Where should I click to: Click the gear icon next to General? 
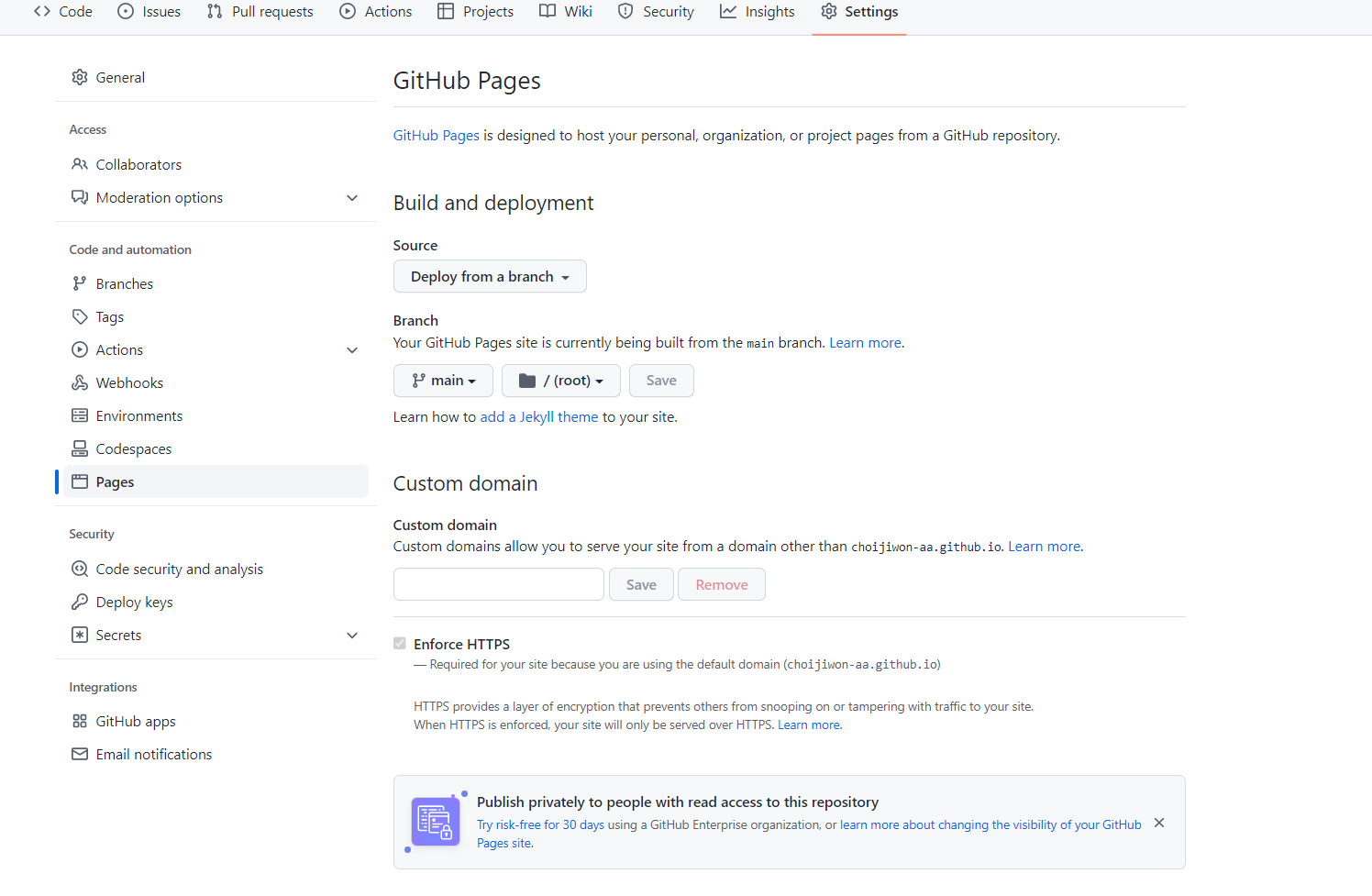[80, 77]
